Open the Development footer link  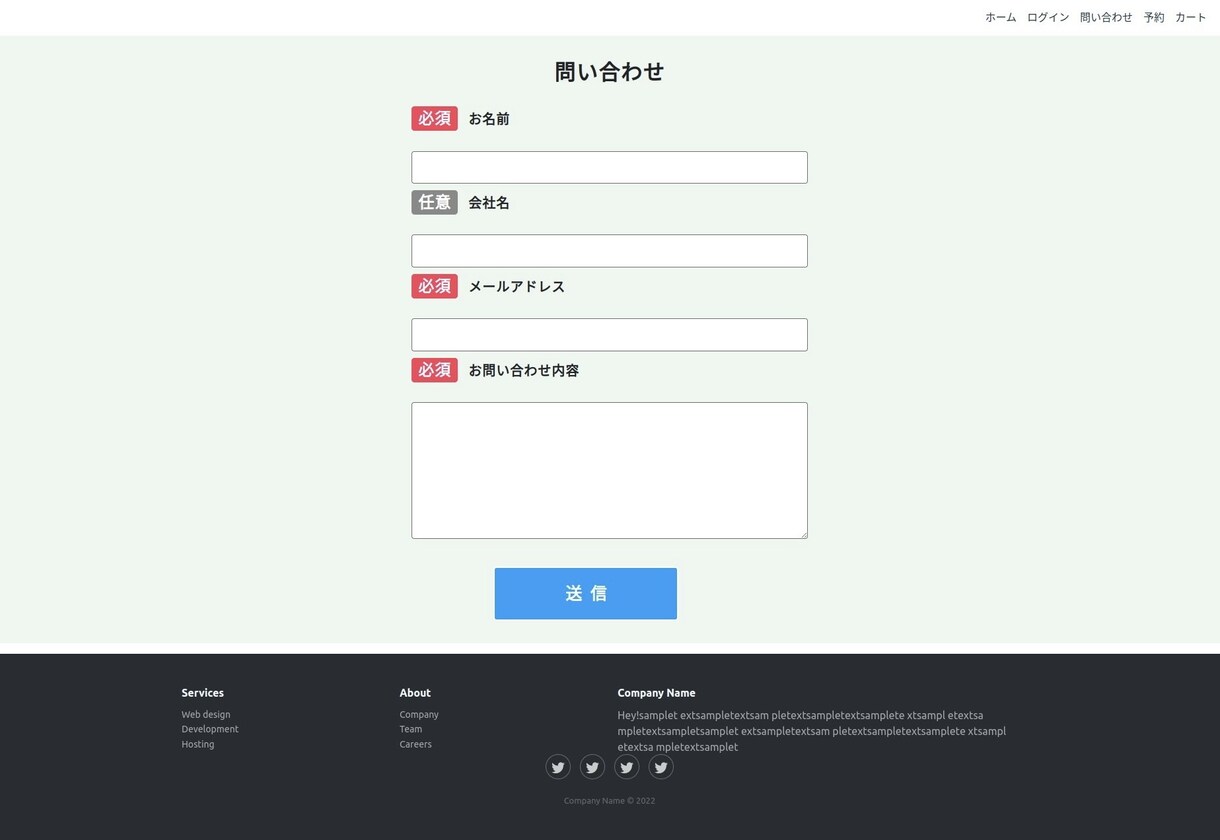coord(210,729)
